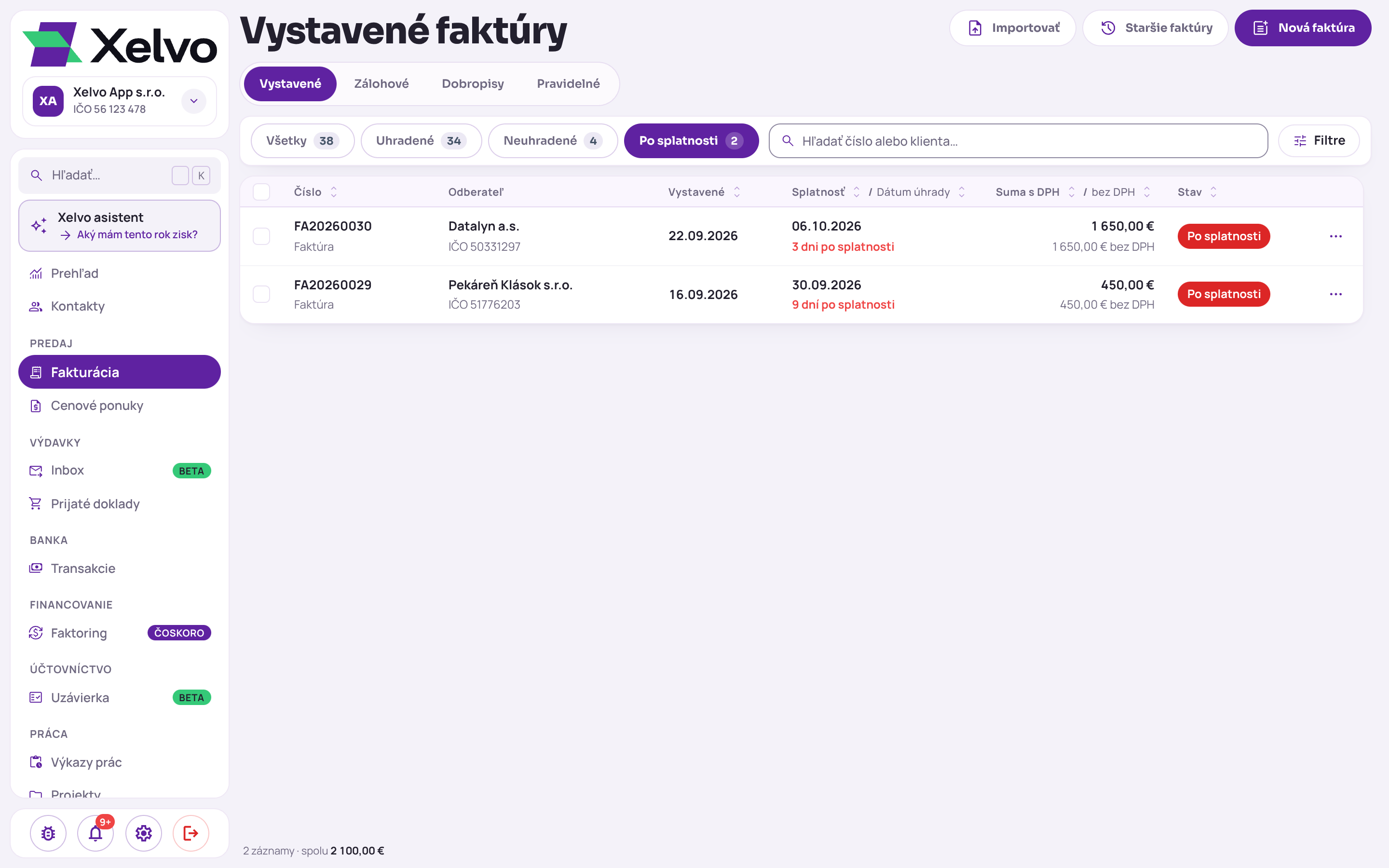Open more actions for FA20260029
This screenshot has width=1389, height=868.
[1335, 295]
